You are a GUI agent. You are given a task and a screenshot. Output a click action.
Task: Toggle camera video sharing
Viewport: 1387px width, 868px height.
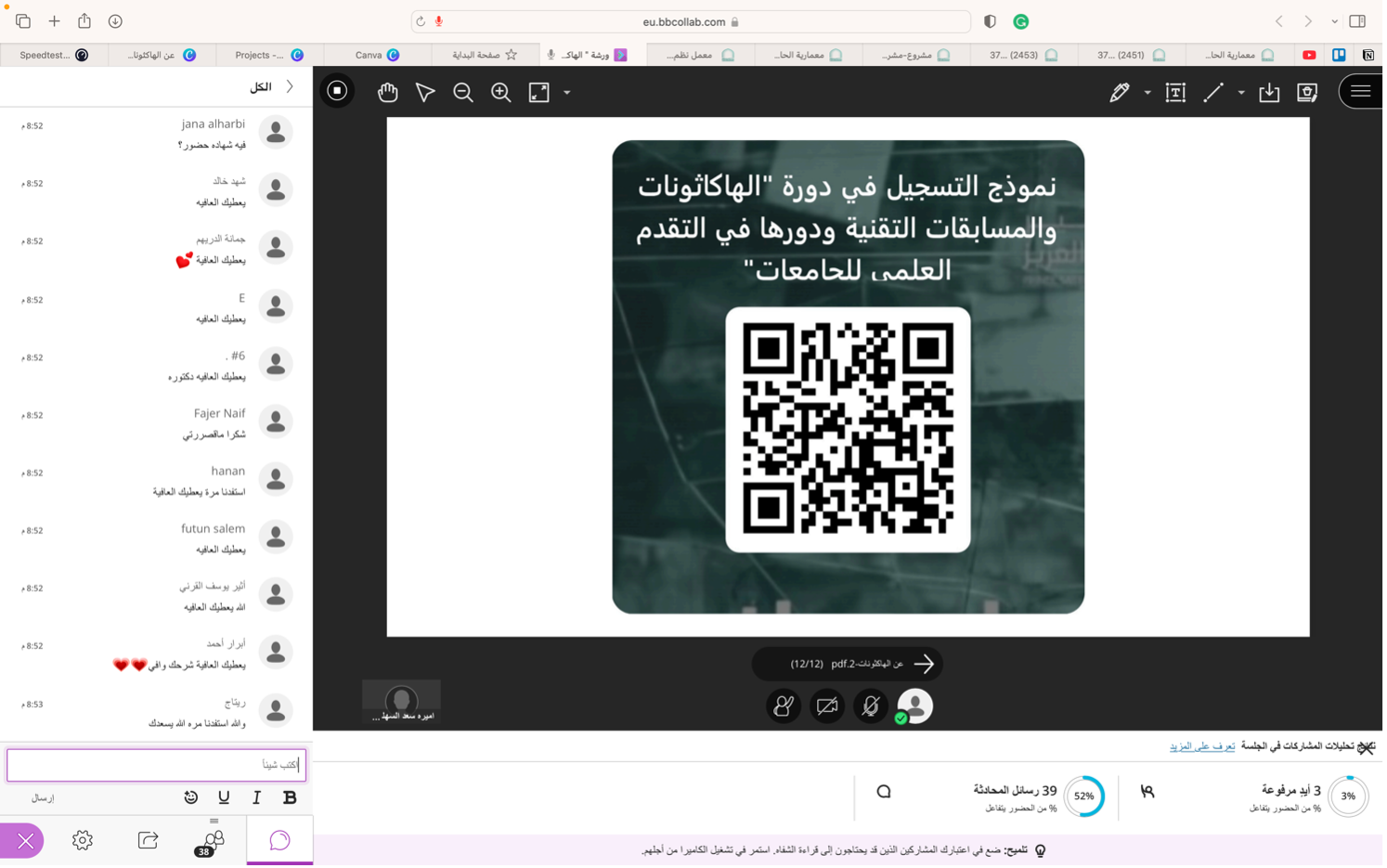pyautogui.click(x=827, y=706)
